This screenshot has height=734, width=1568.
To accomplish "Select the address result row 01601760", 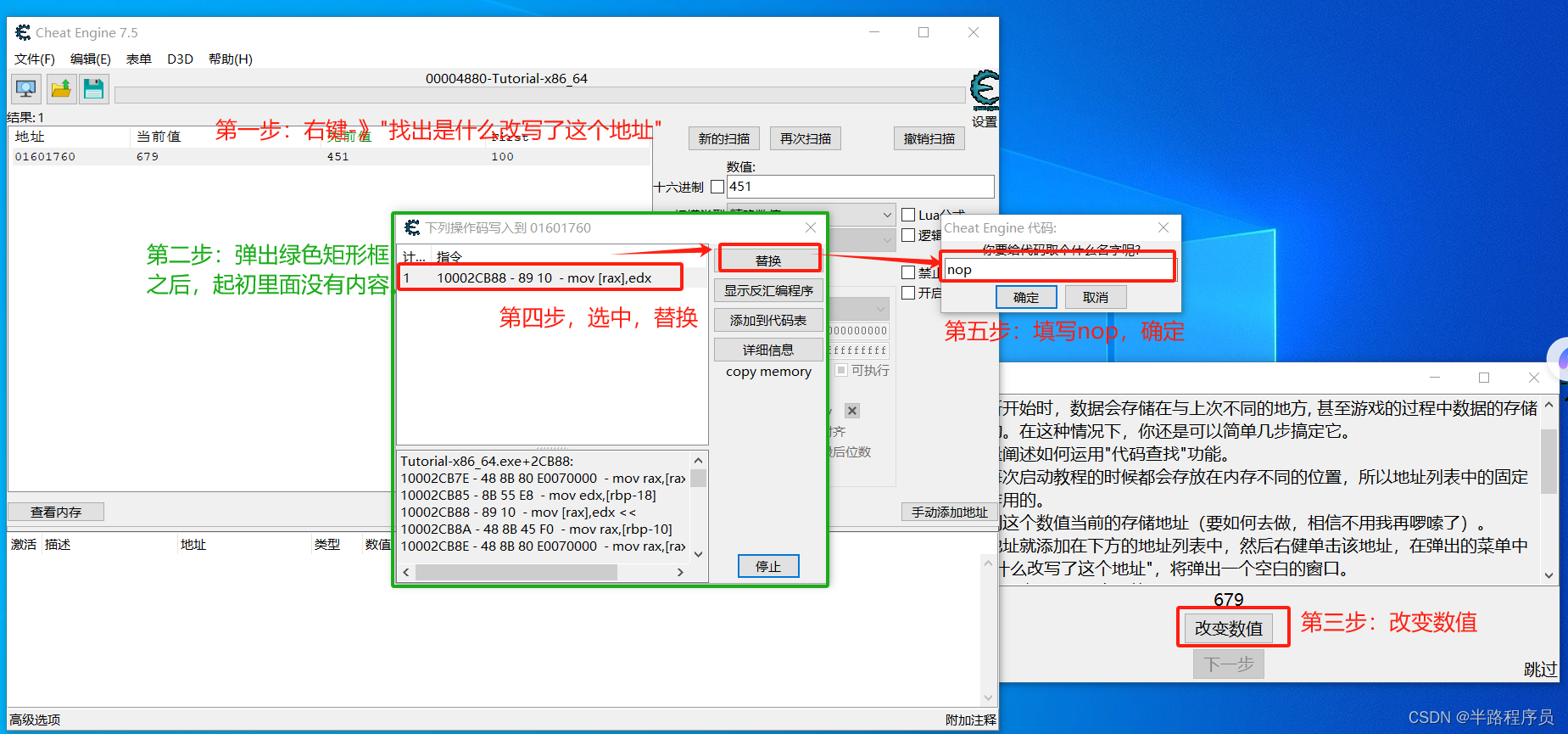I will (x=329, y=156).
